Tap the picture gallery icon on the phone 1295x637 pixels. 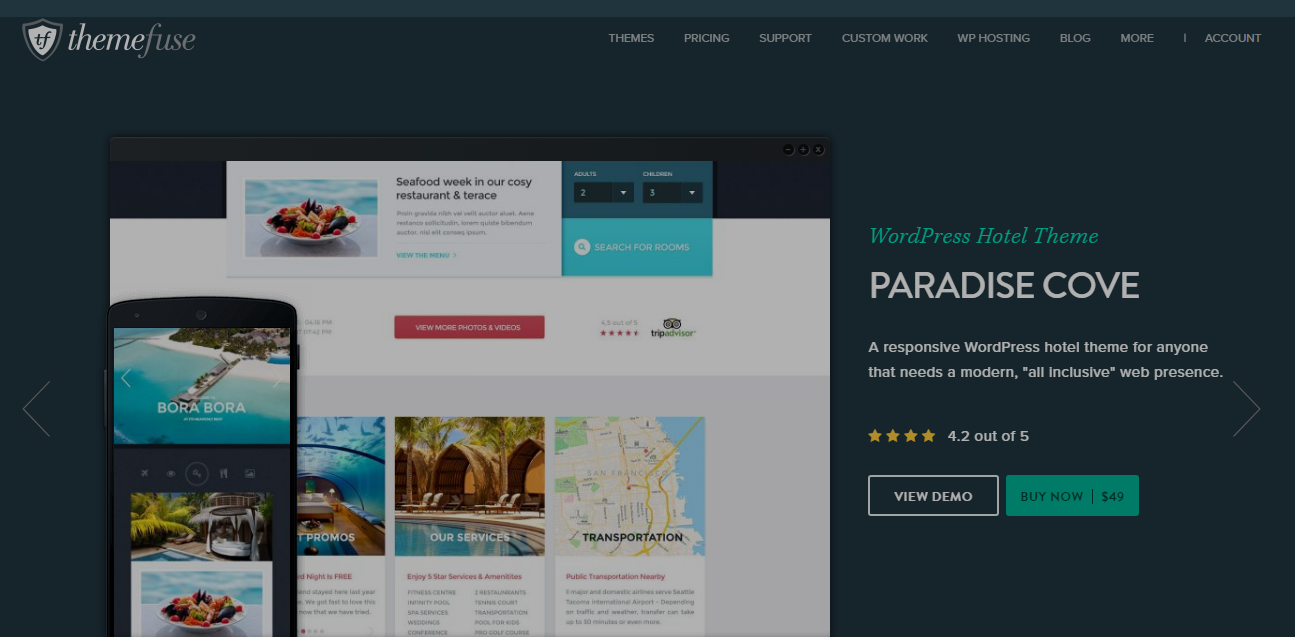pos(250,473)
